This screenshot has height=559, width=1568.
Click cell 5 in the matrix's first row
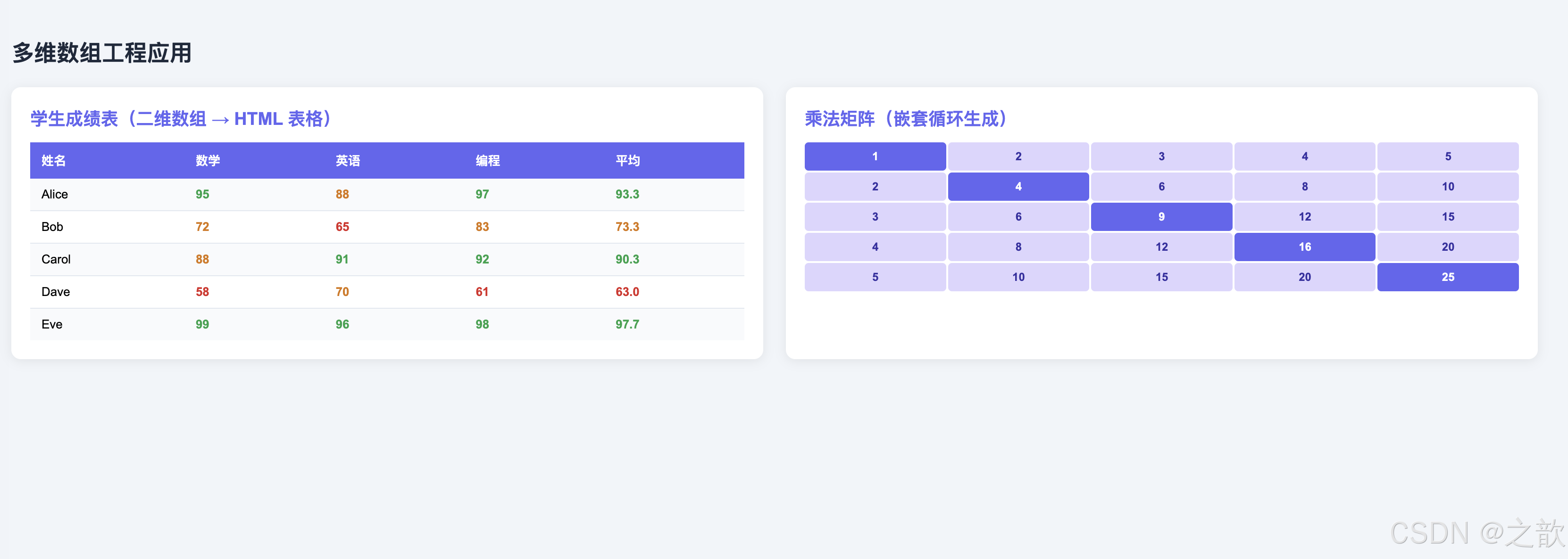(x=1448, y=156)
